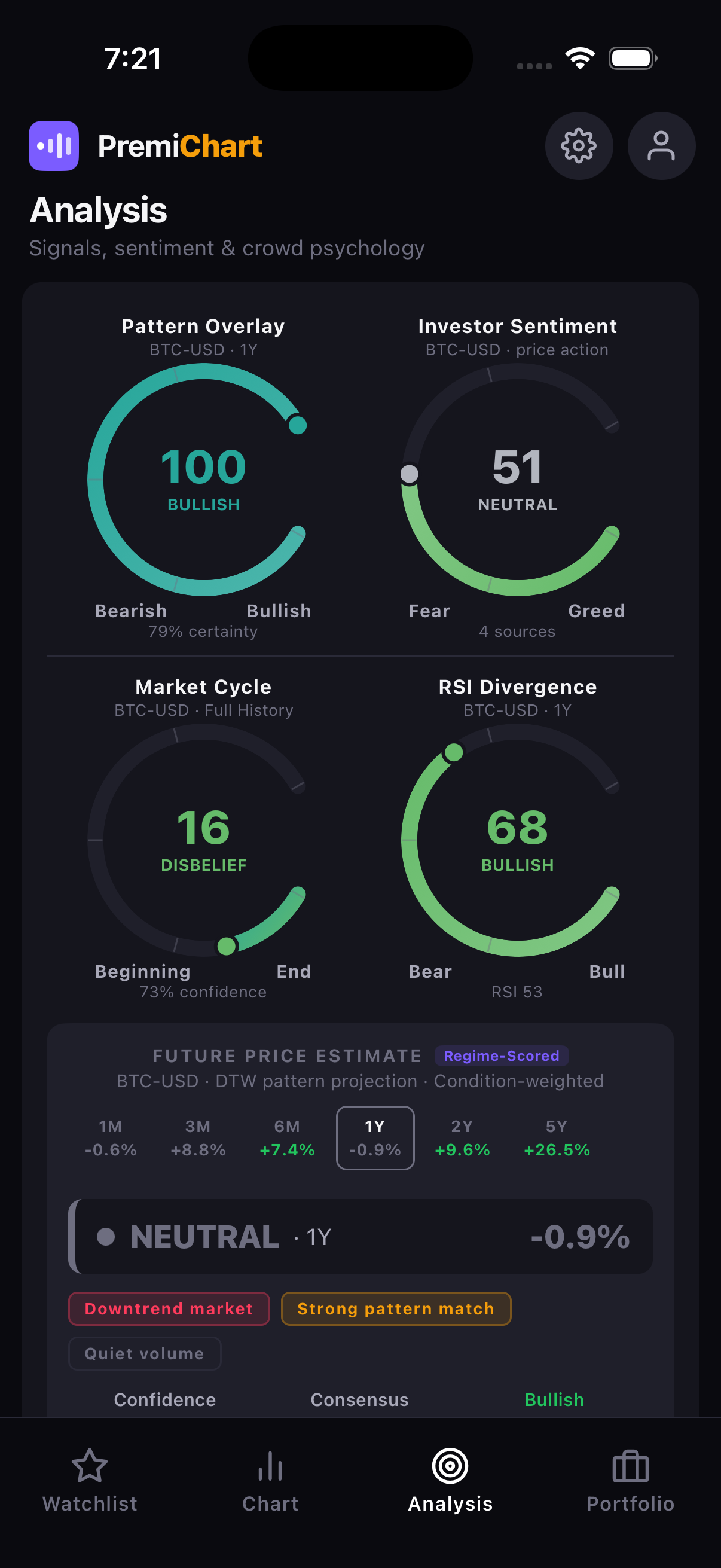Open the RSI Divergence gauge card
The width and height of the screenshot is (721, 1568).
pyautogui.click(x=517, y=839)
